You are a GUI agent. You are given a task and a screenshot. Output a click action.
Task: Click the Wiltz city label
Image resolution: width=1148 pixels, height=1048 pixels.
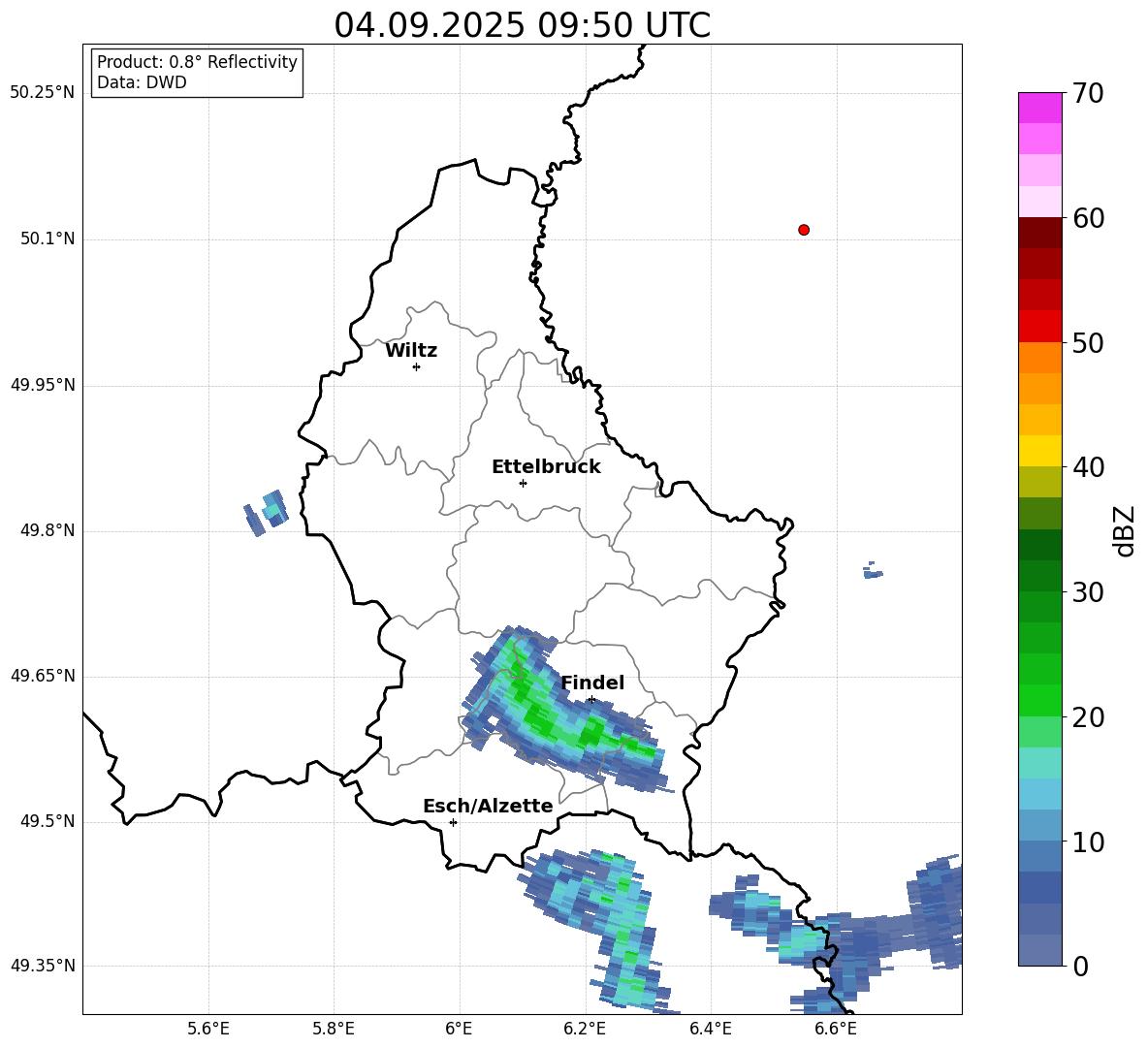(411, 351)
